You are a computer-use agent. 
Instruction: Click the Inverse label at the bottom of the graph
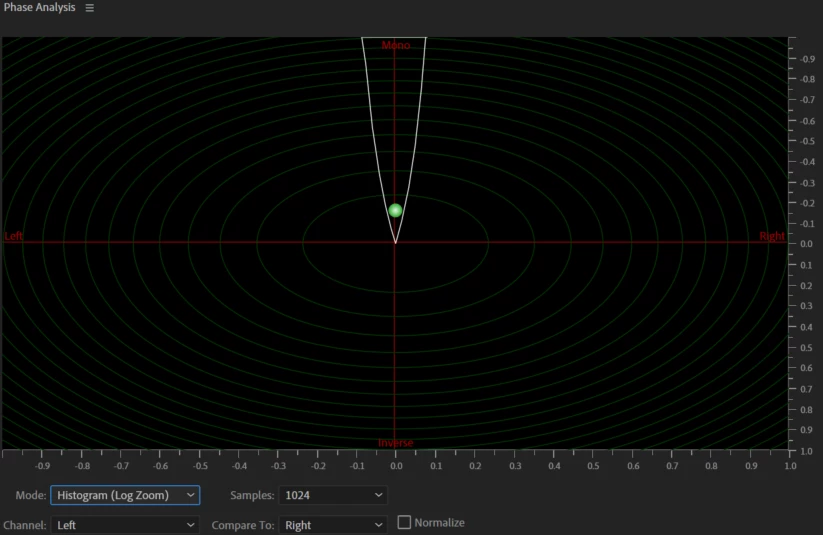tap(396, 443)
